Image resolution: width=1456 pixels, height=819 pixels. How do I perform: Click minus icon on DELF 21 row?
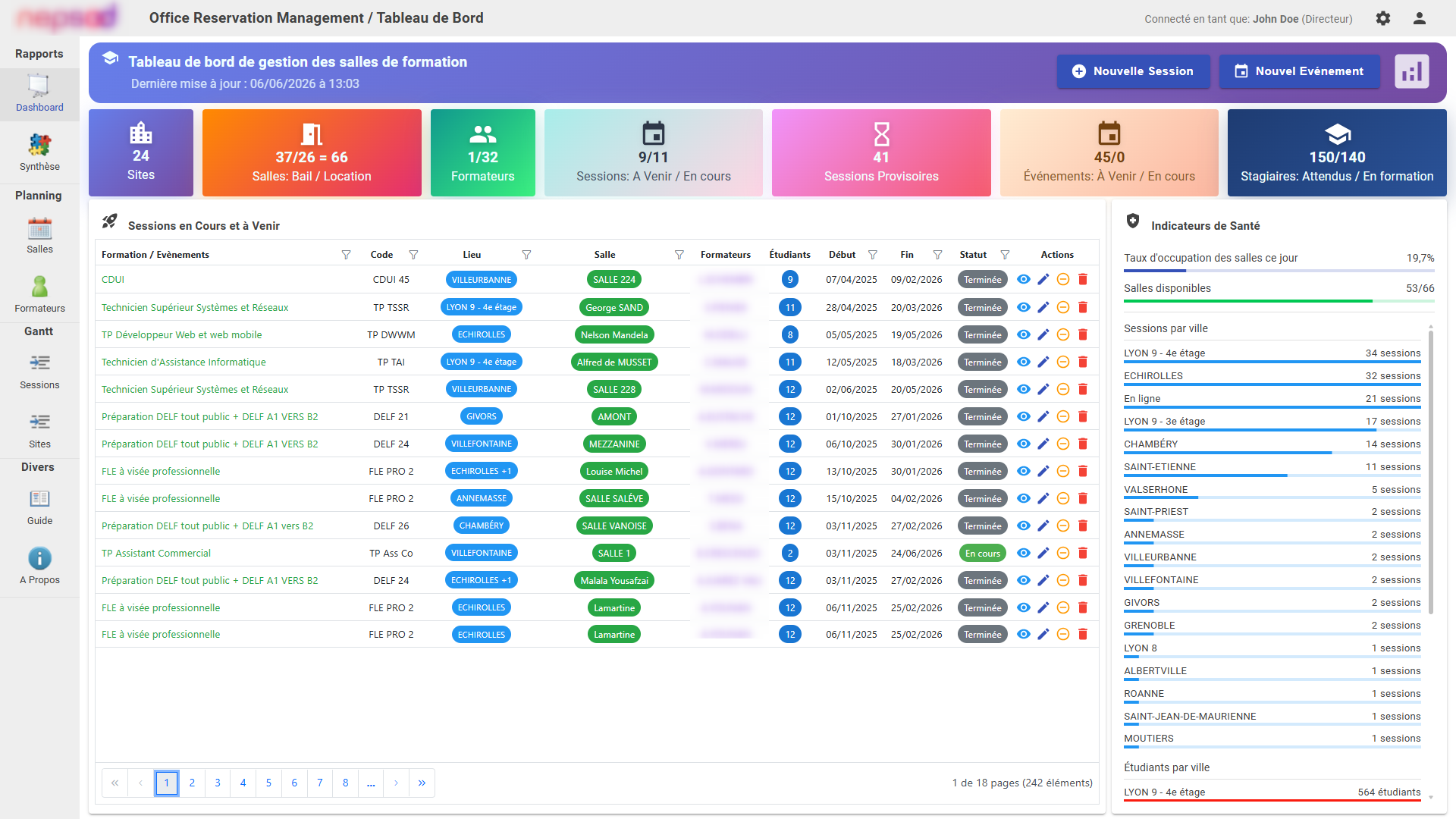point(1063,416)
